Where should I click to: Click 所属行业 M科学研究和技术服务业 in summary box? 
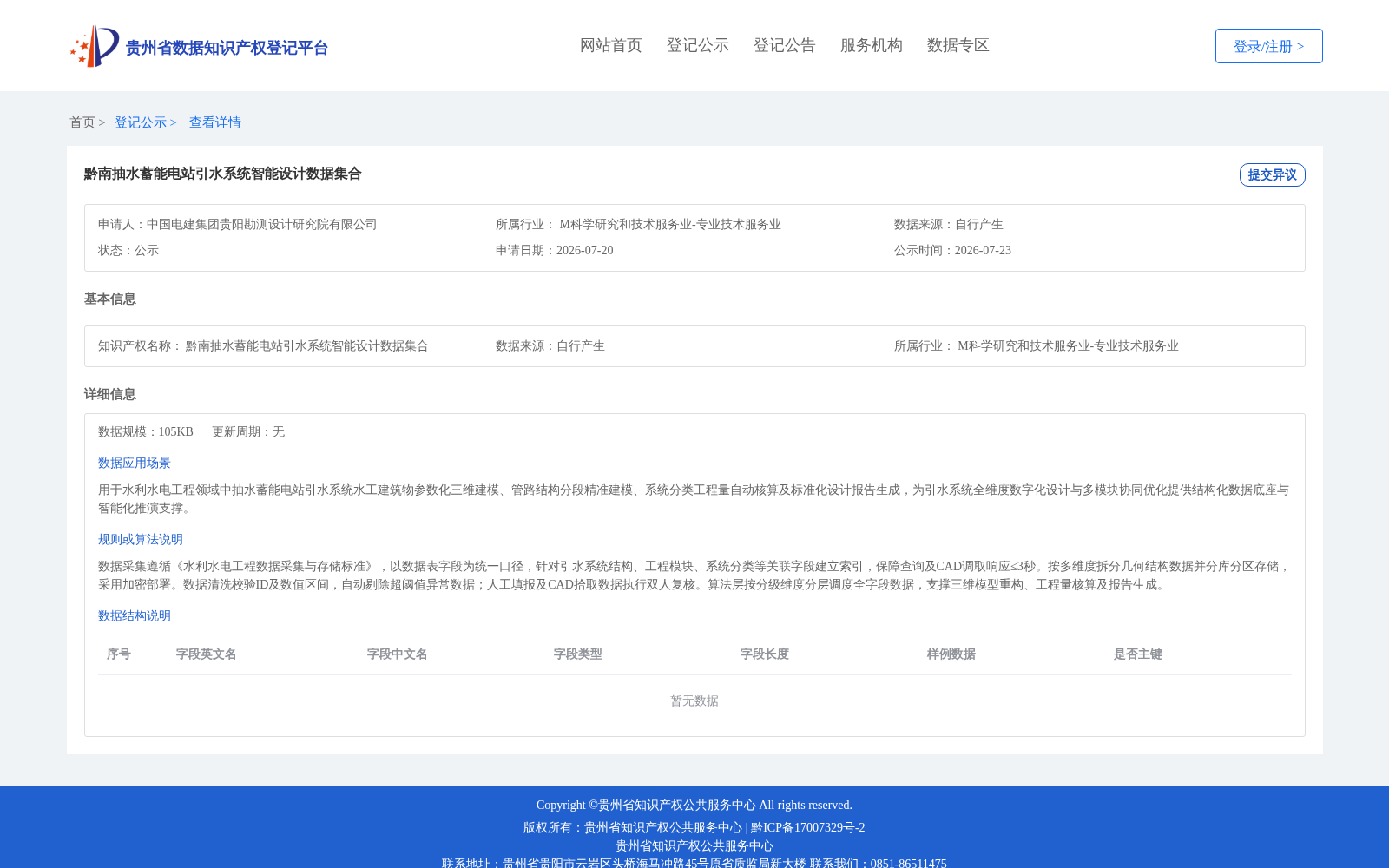pyautogui.click(x=638, y=224)
